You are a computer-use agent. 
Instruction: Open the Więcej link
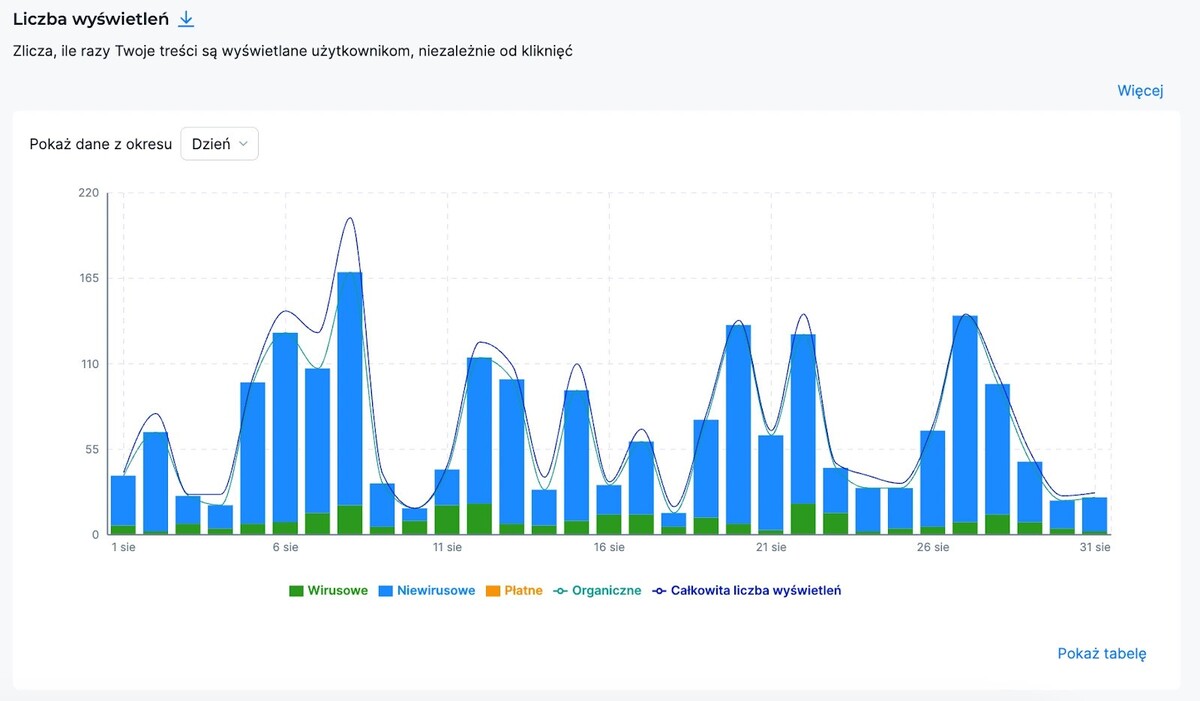point(1140,91)
